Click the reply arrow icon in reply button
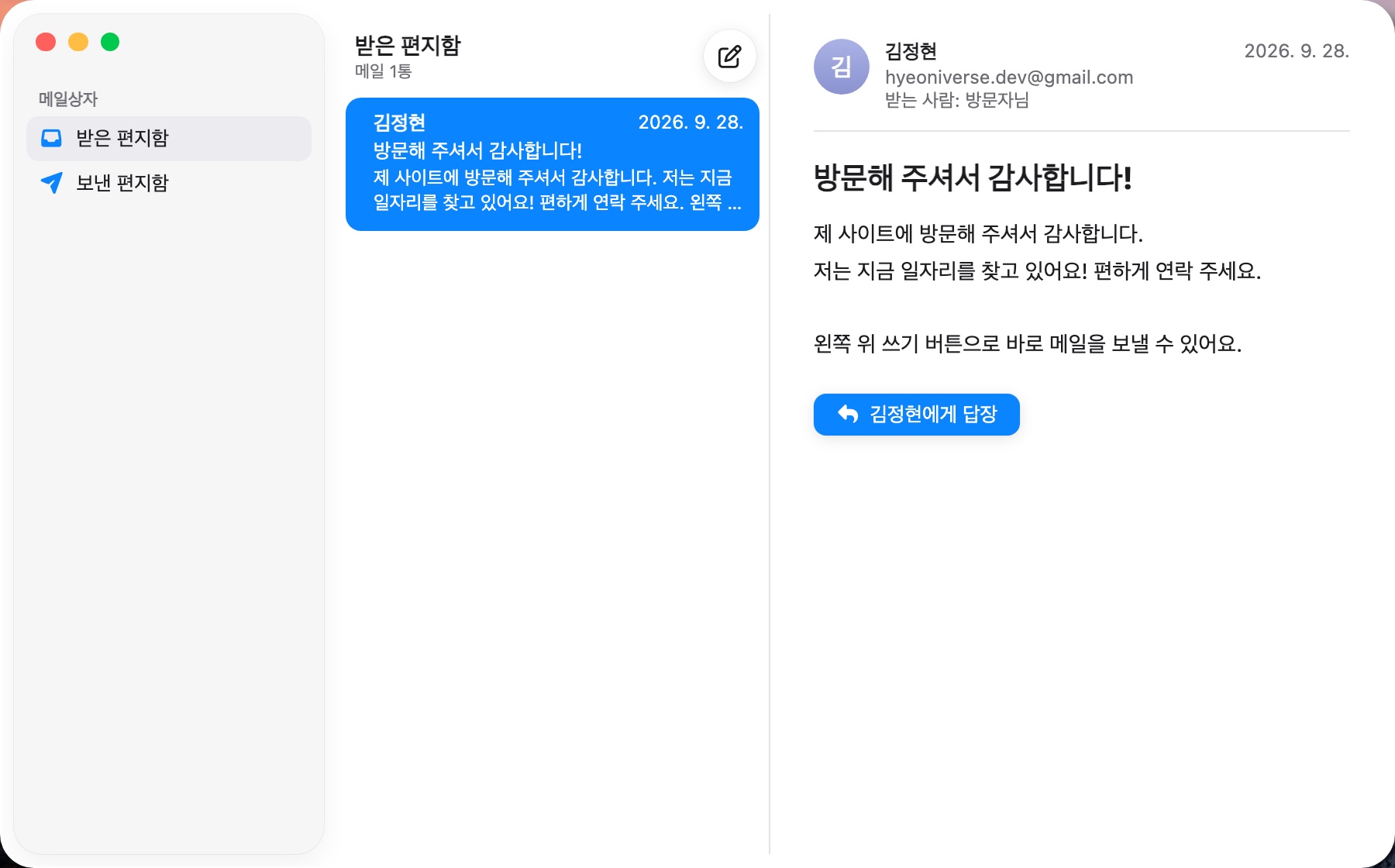This screenshot has width=1395, height=868. tap(848, 414)
